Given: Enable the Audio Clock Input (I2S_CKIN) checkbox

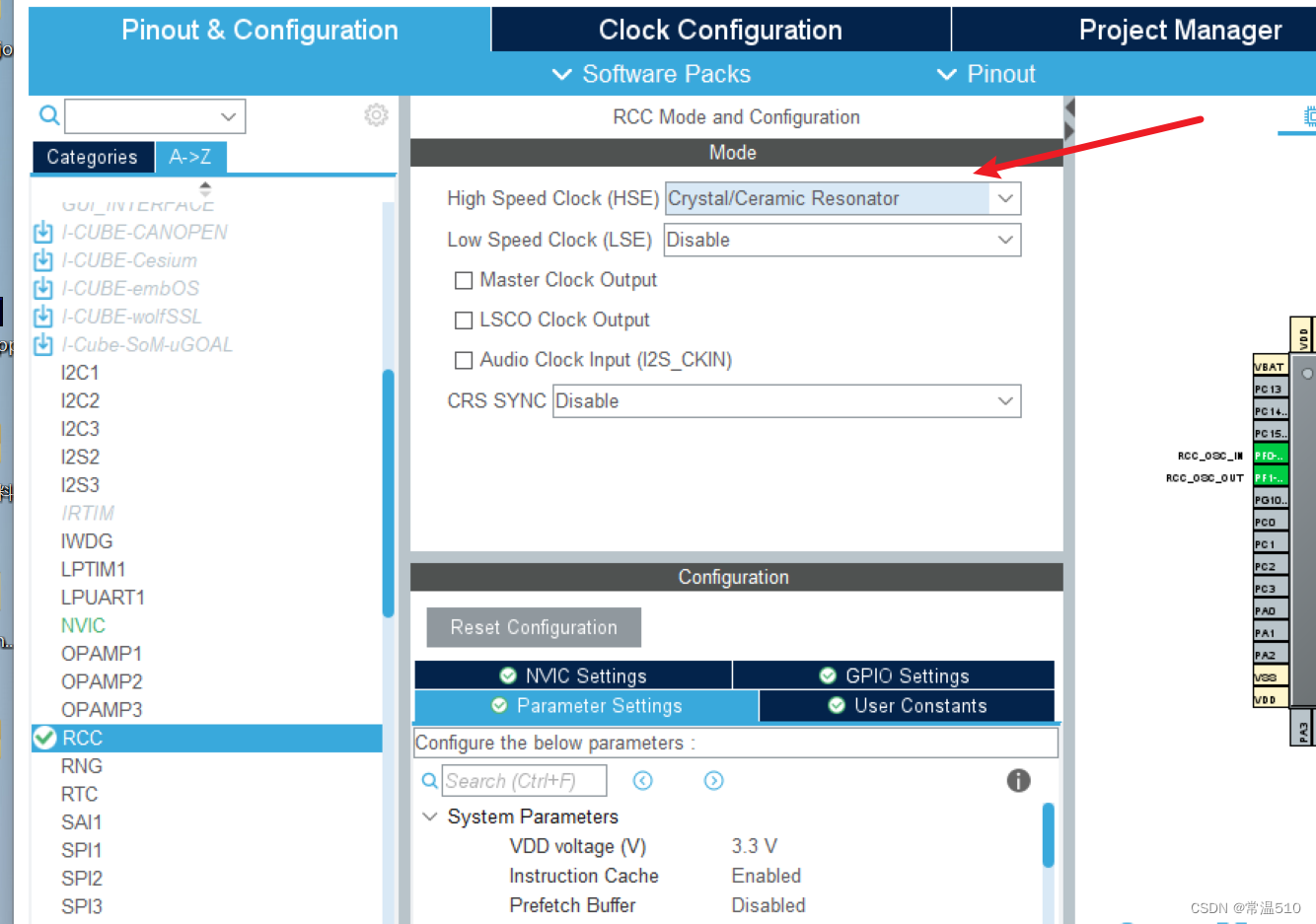Looking at the screenshot, I should [x=464, y=361].
